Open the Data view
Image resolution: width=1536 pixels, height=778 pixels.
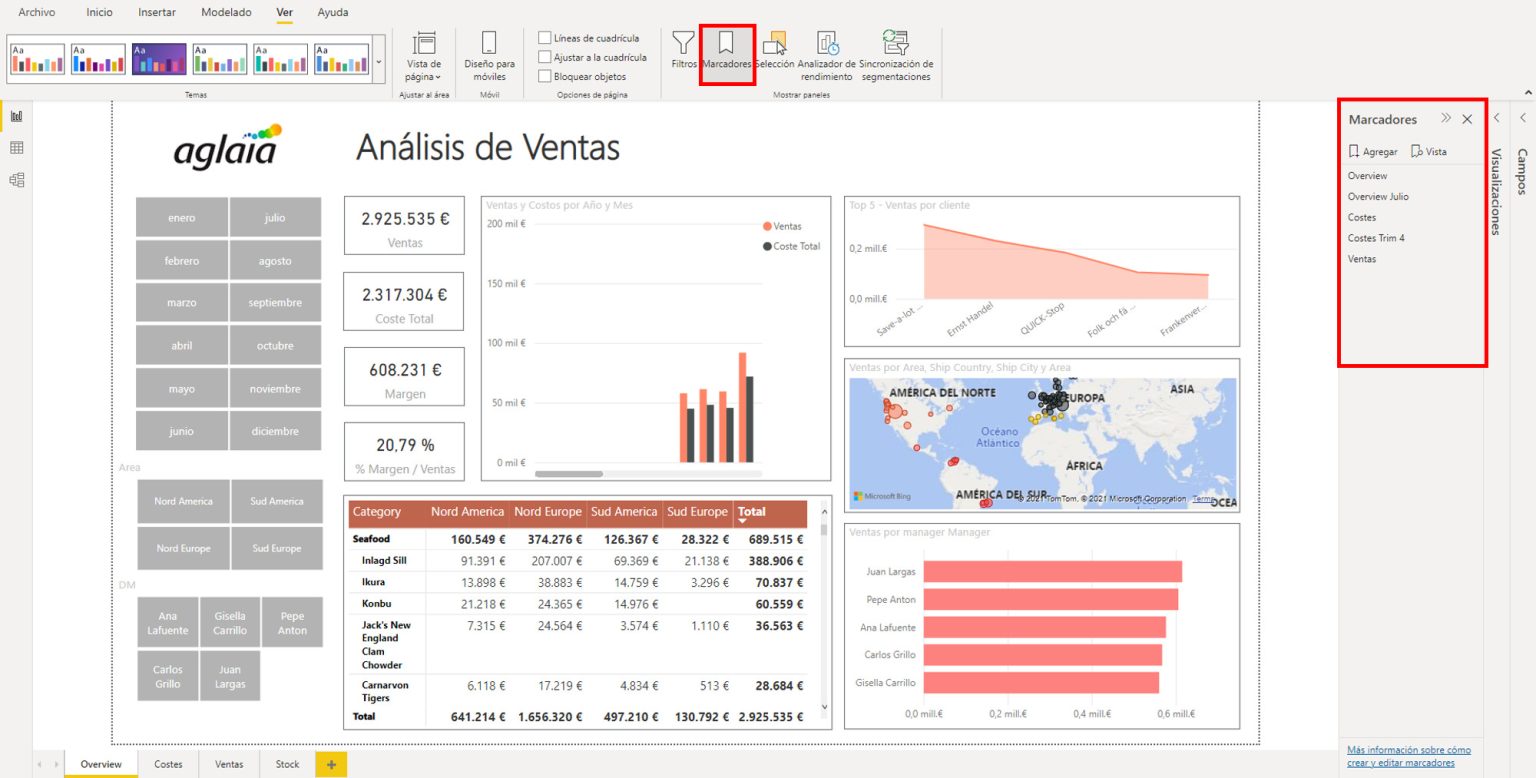(15, 147)
